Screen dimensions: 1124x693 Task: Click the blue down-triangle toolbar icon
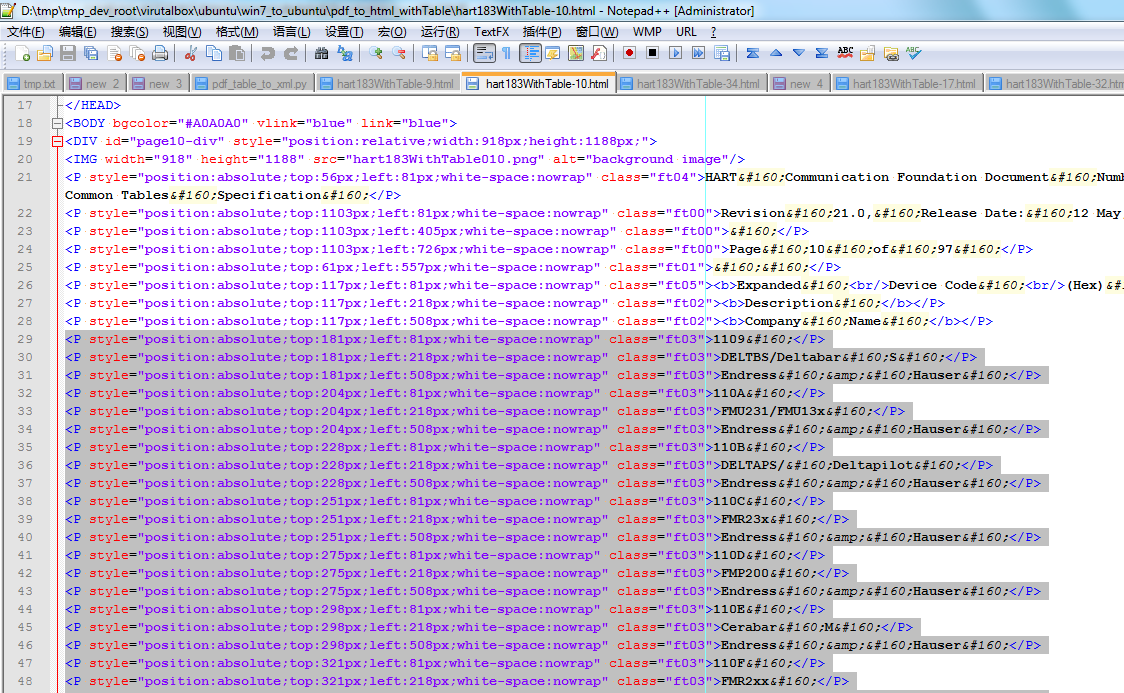[799, 53]
